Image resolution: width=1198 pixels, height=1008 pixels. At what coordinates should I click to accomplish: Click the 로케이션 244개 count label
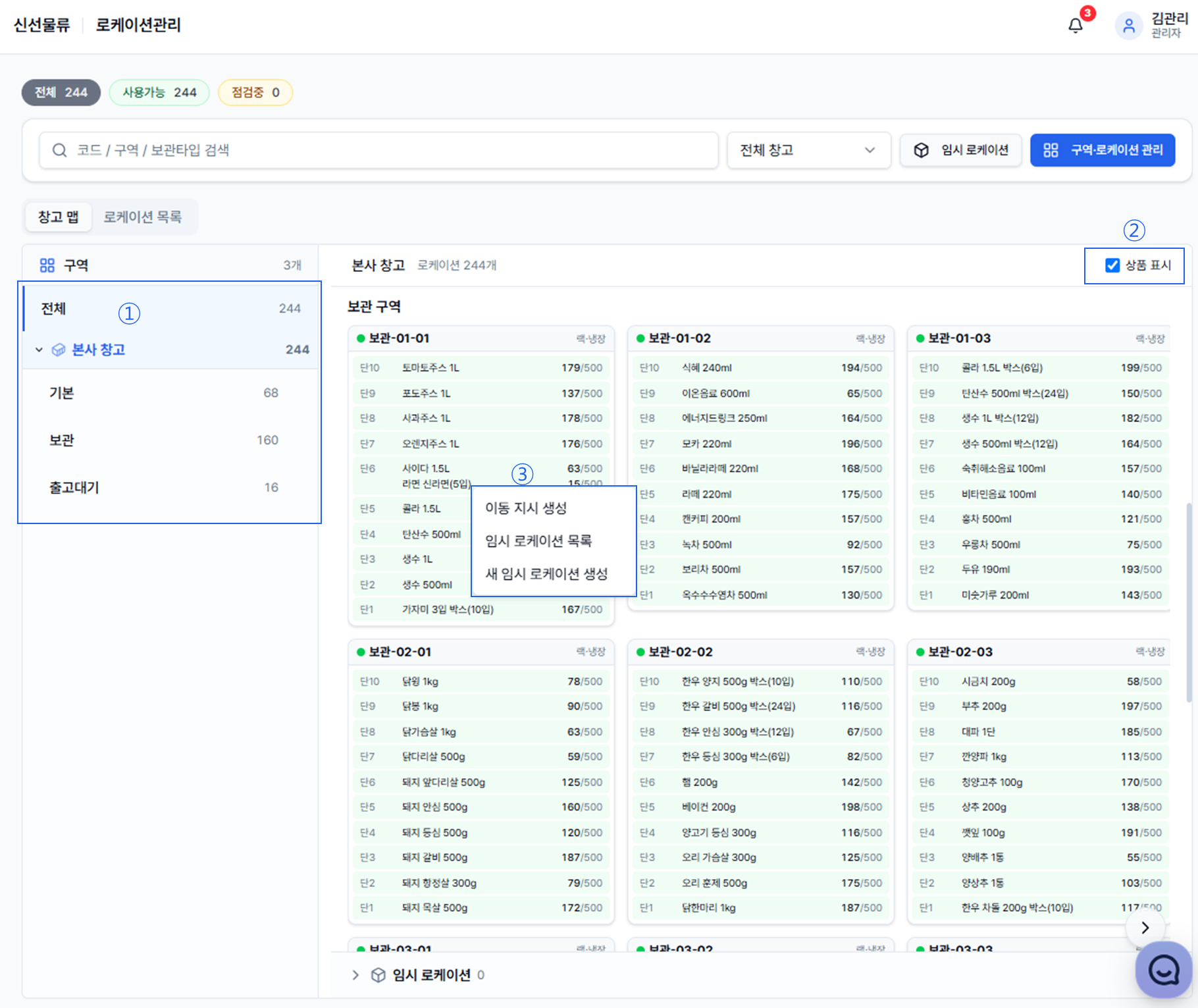click(457, 265)
